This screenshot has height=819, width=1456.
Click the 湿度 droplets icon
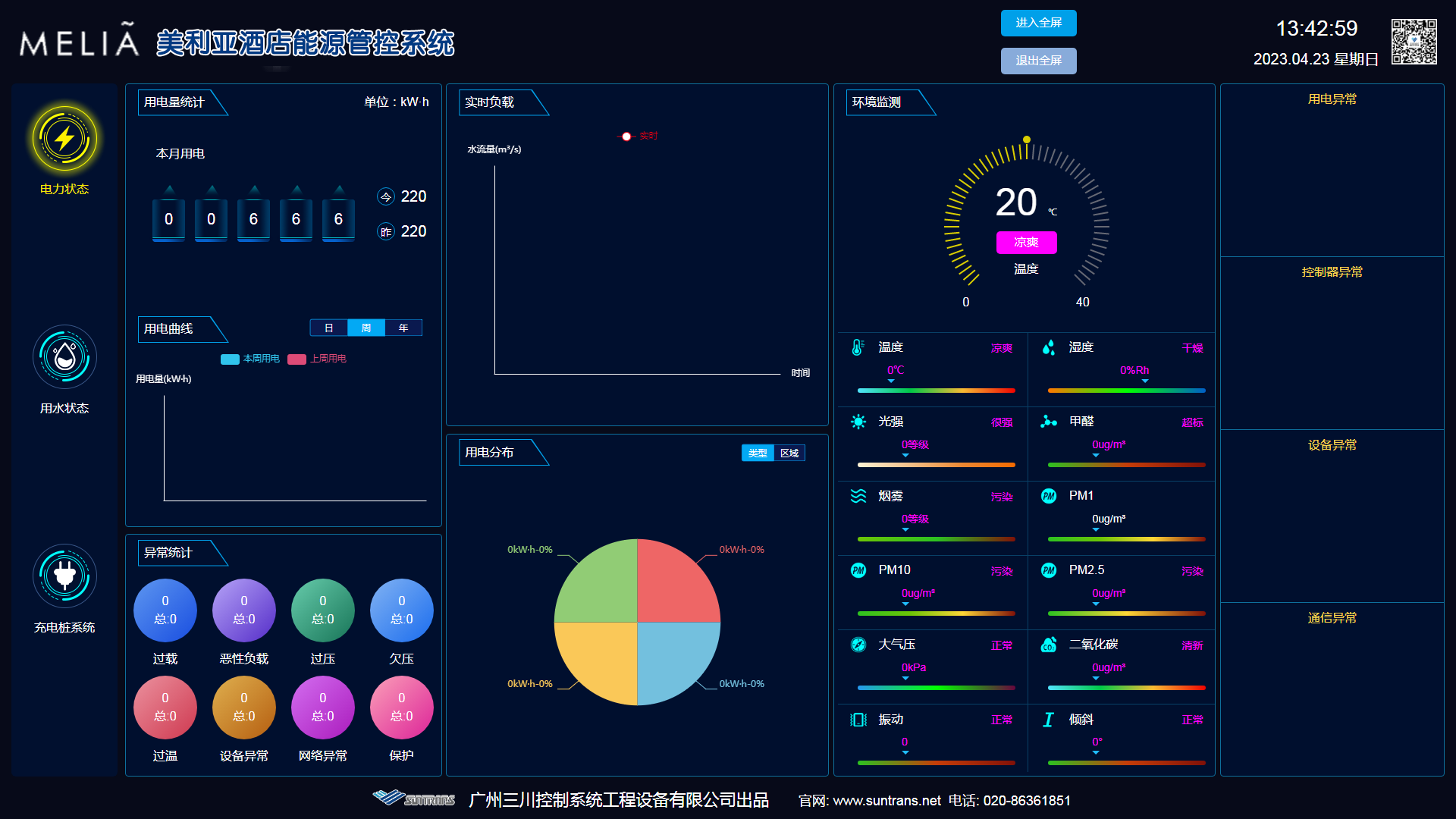tap(1049, 347)
